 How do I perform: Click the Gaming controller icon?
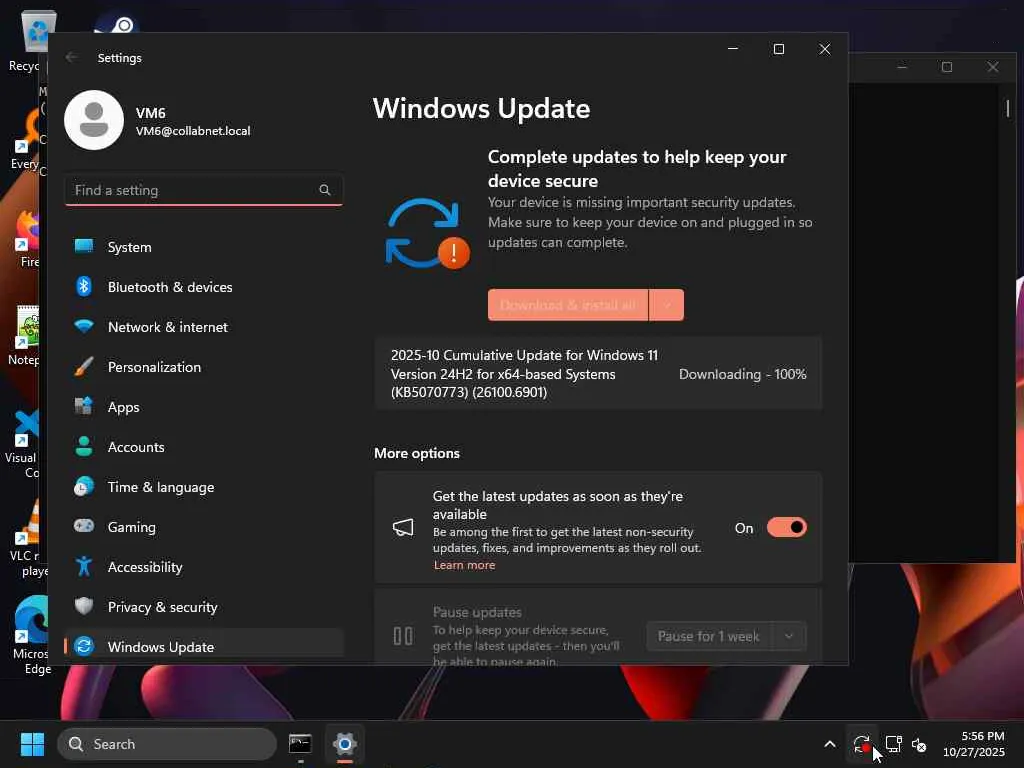[x=84, y=526]
